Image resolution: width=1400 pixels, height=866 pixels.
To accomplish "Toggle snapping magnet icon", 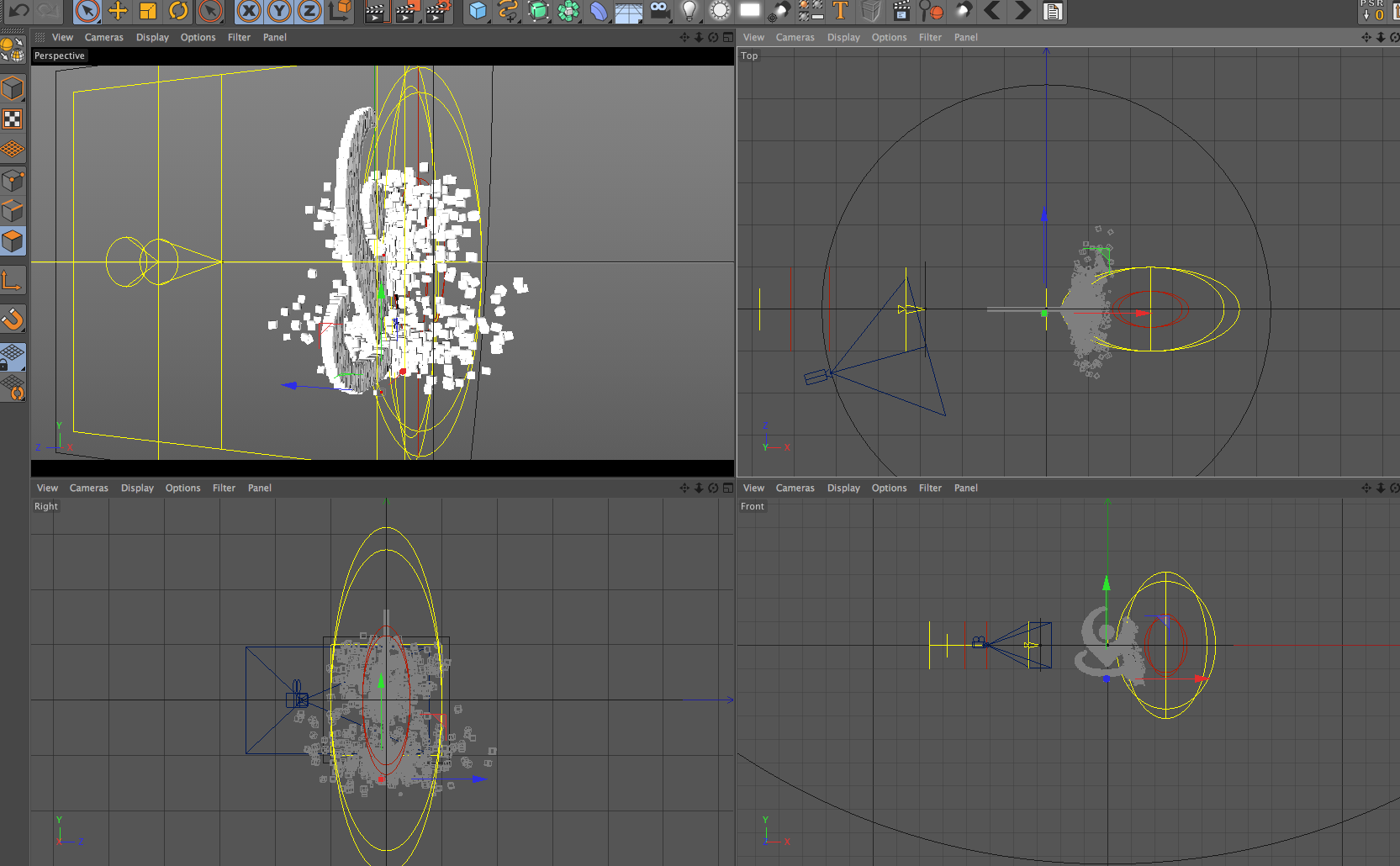I will click(x=13, y=319).
